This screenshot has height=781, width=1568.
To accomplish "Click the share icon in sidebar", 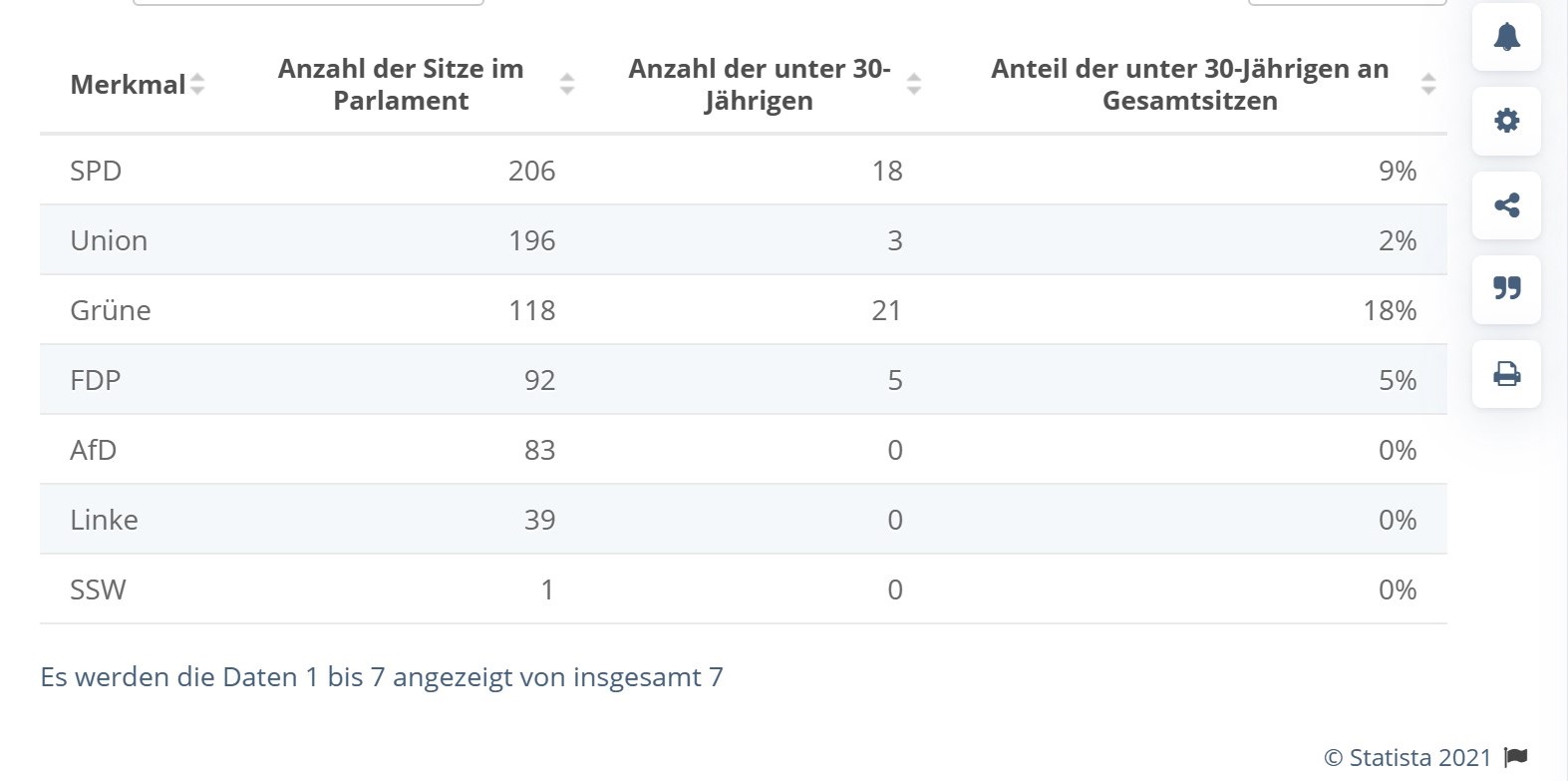I will coord(1506,205).
